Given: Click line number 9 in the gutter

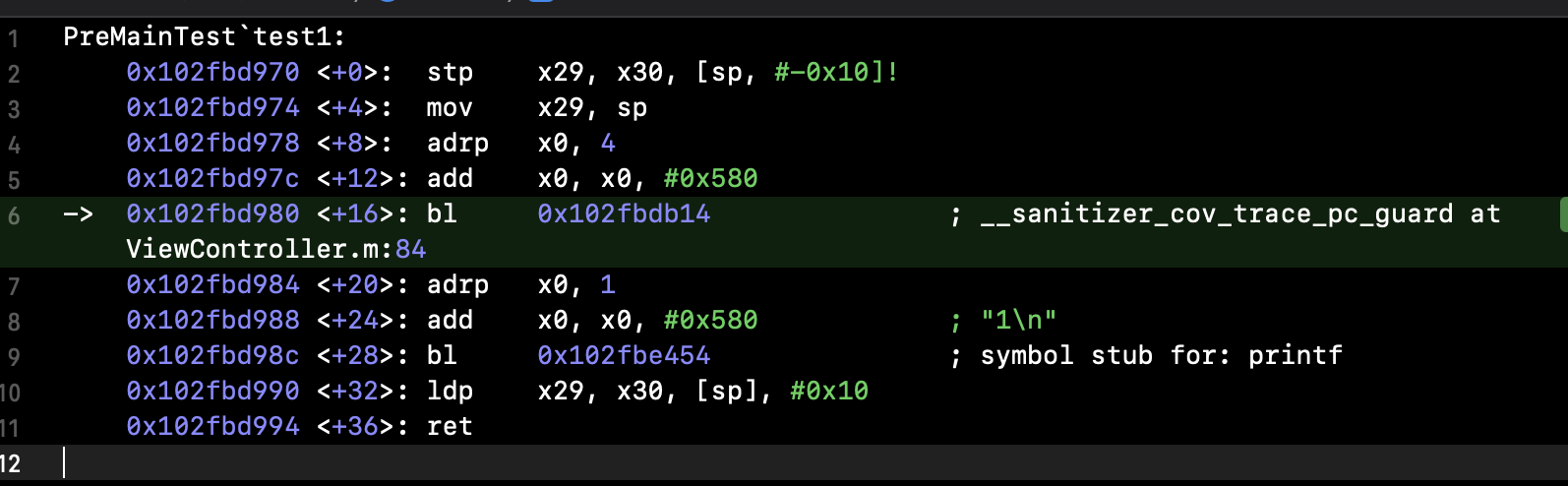Looking at the screenshot, I should tap(13, 357).
